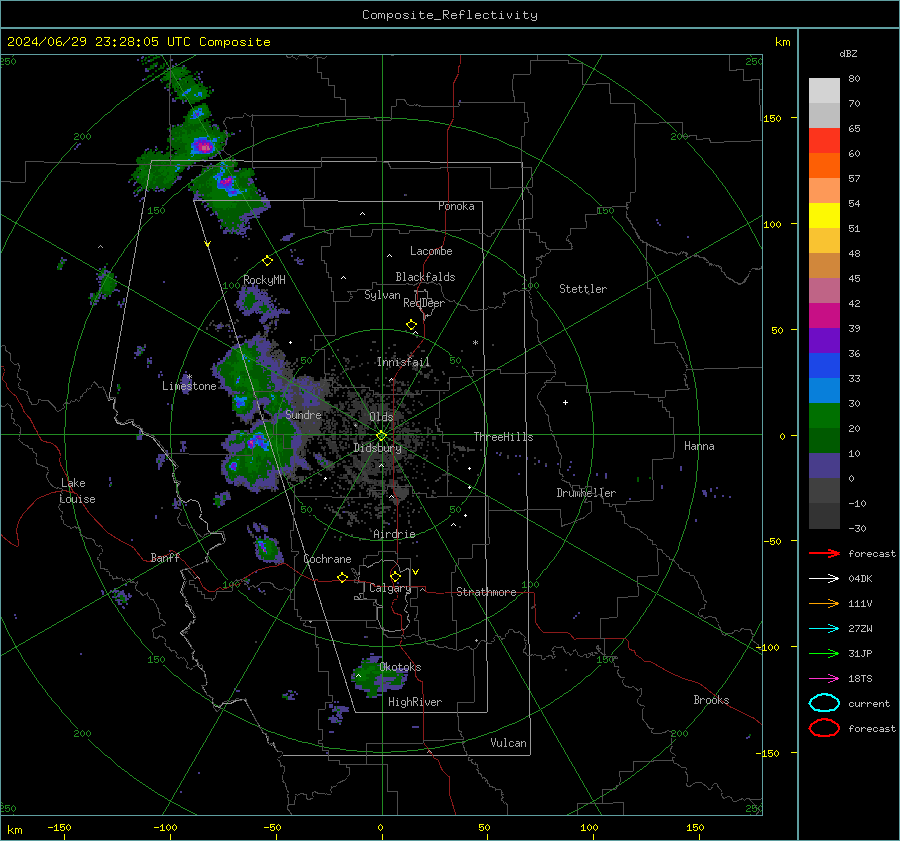
Task: Click the yellow radar-origin diamond above Didsbury
Action: 381,436
